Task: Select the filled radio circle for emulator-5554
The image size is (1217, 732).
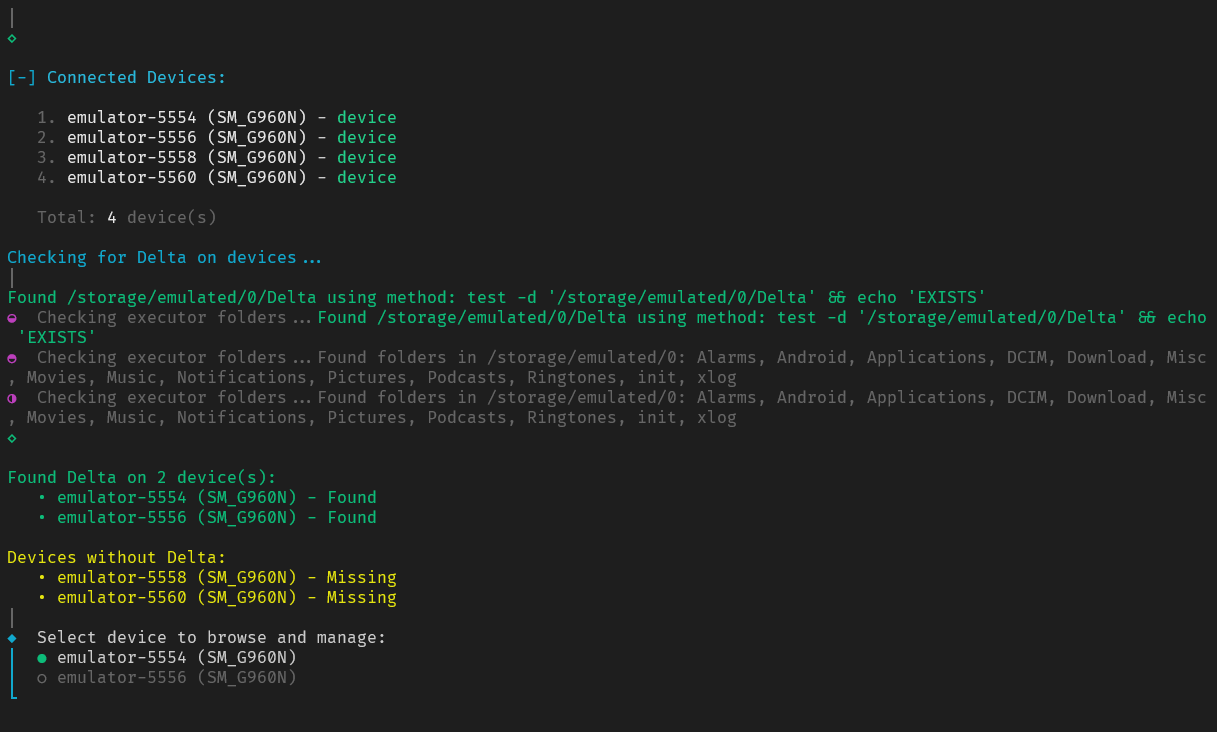Action: (x=40, y=657)
